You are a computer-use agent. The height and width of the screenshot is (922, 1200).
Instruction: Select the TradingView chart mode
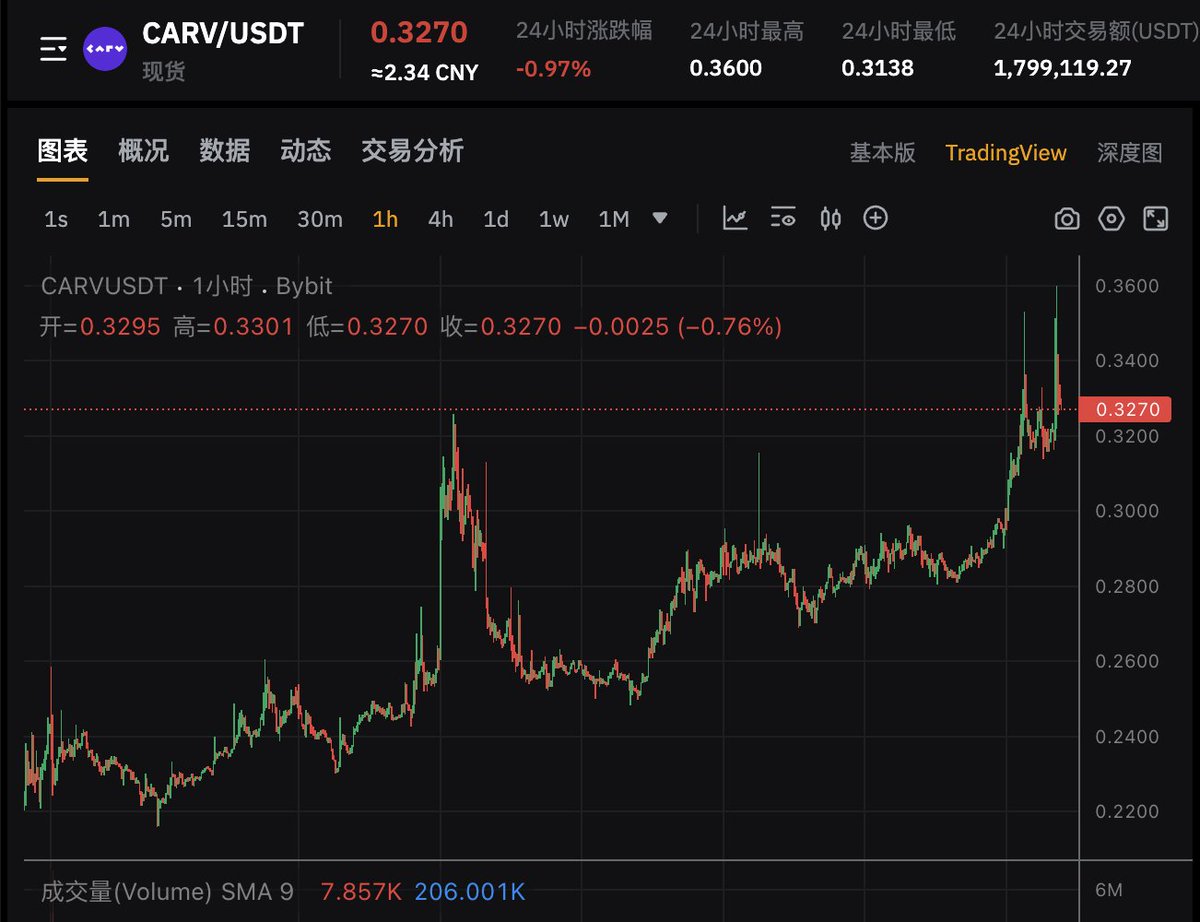click(1006, 153)
